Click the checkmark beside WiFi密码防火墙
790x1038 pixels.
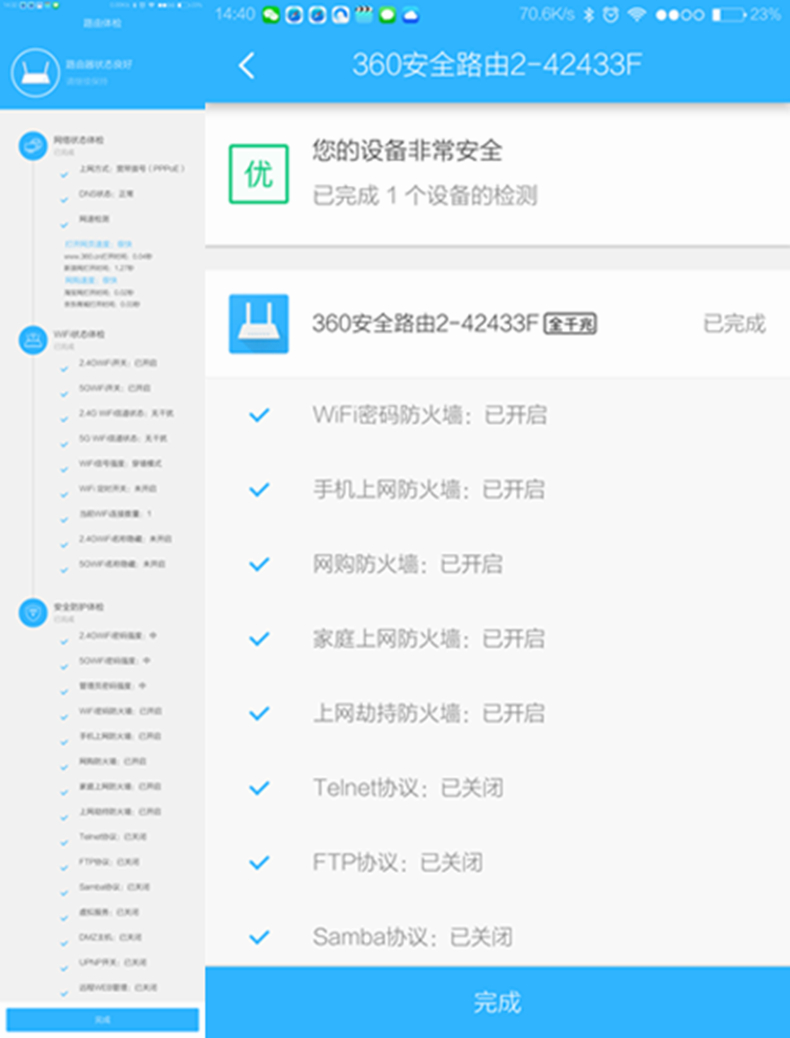pyautogui.click(x=259, y=415)
